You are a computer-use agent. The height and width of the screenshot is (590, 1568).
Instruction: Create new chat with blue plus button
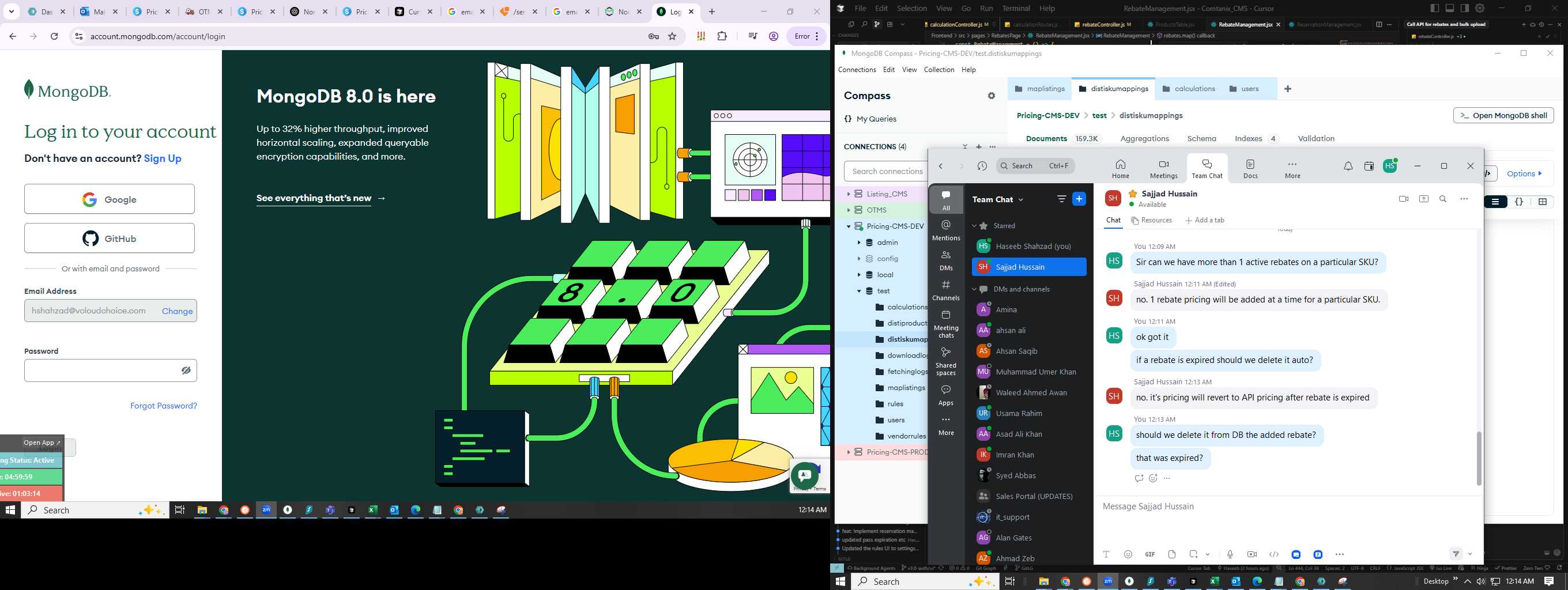point(1079,199)
